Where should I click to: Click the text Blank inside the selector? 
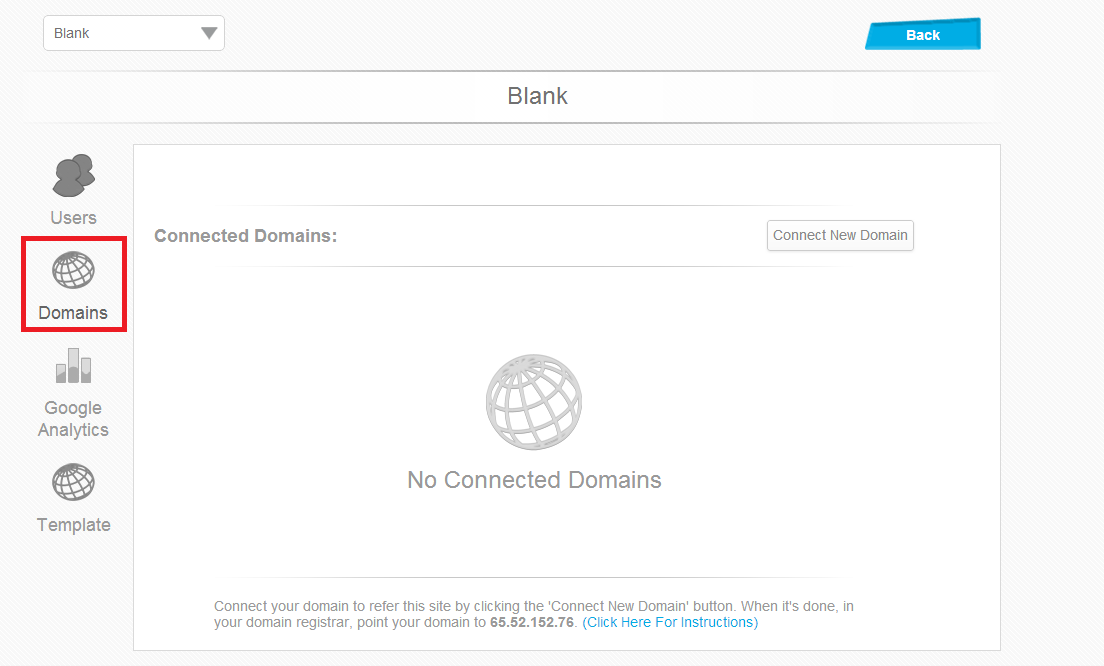coord(72,33)
